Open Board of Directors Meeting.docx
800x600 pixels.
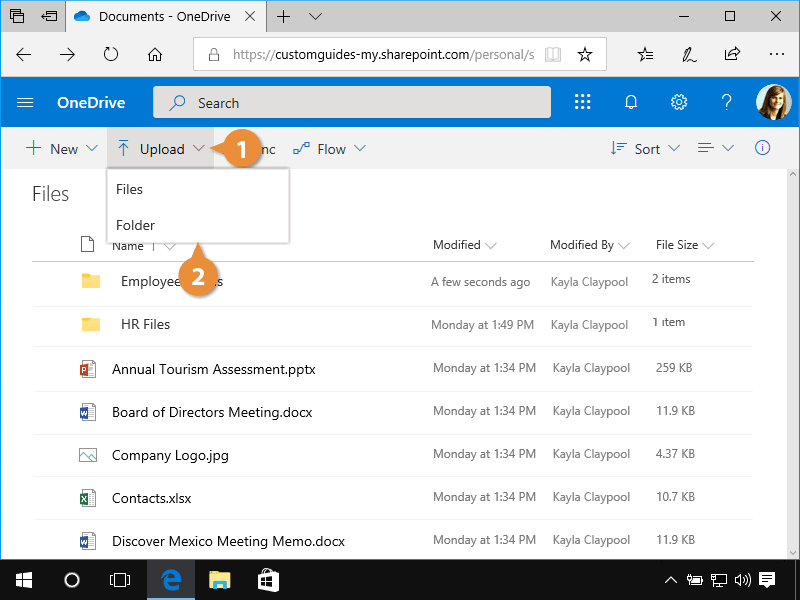click(212, 412)
